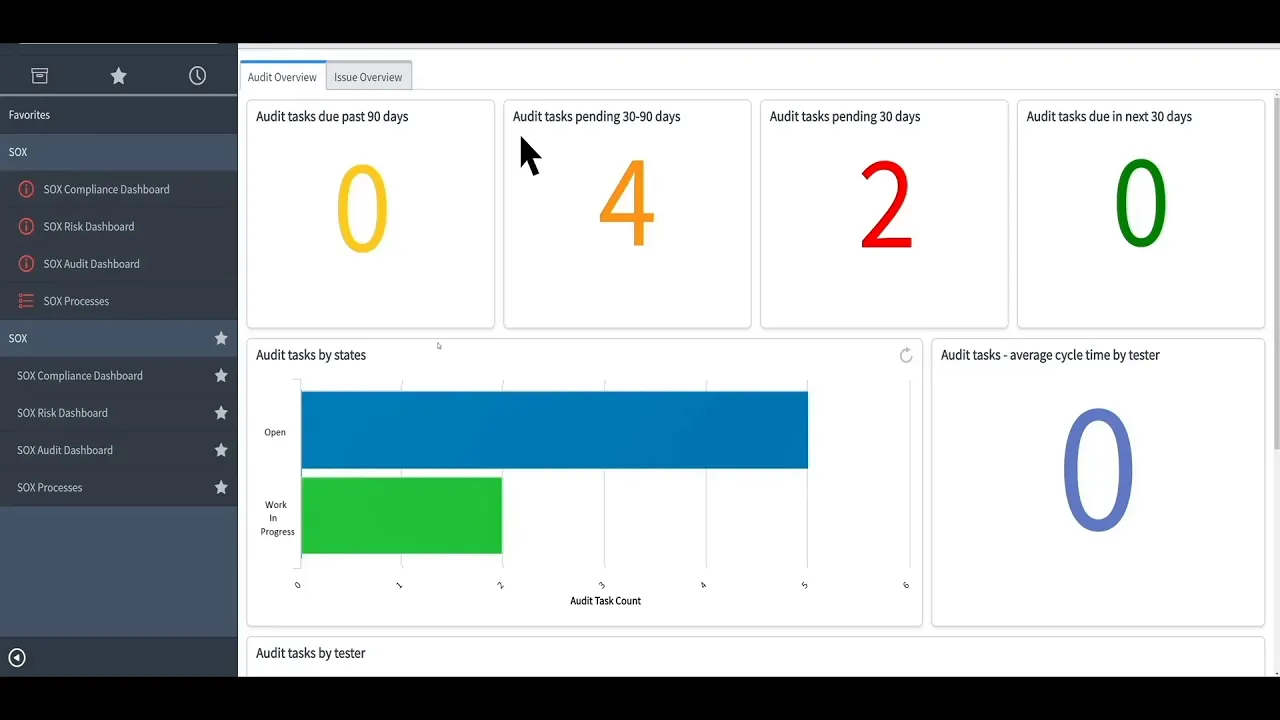
Task: Collapse the navigator with the bottom arrow icon
Action: 16,657
